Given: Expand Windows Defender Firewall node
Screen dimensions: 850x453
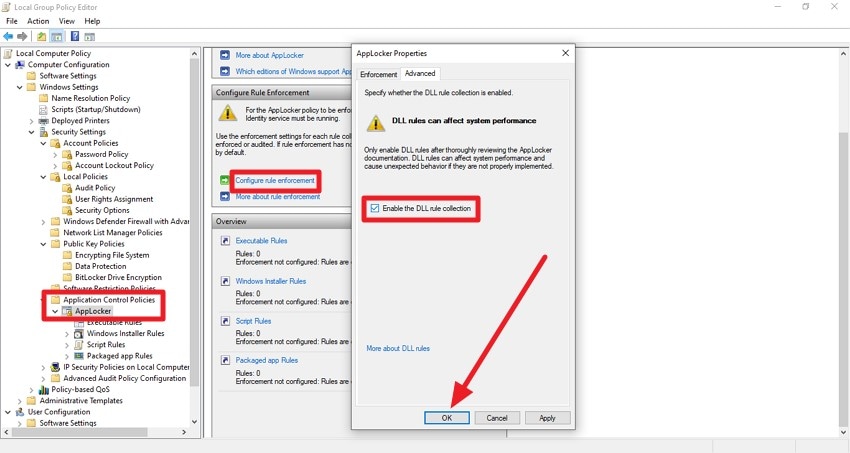Looking at the screenshot, I should tap(43, 222).
